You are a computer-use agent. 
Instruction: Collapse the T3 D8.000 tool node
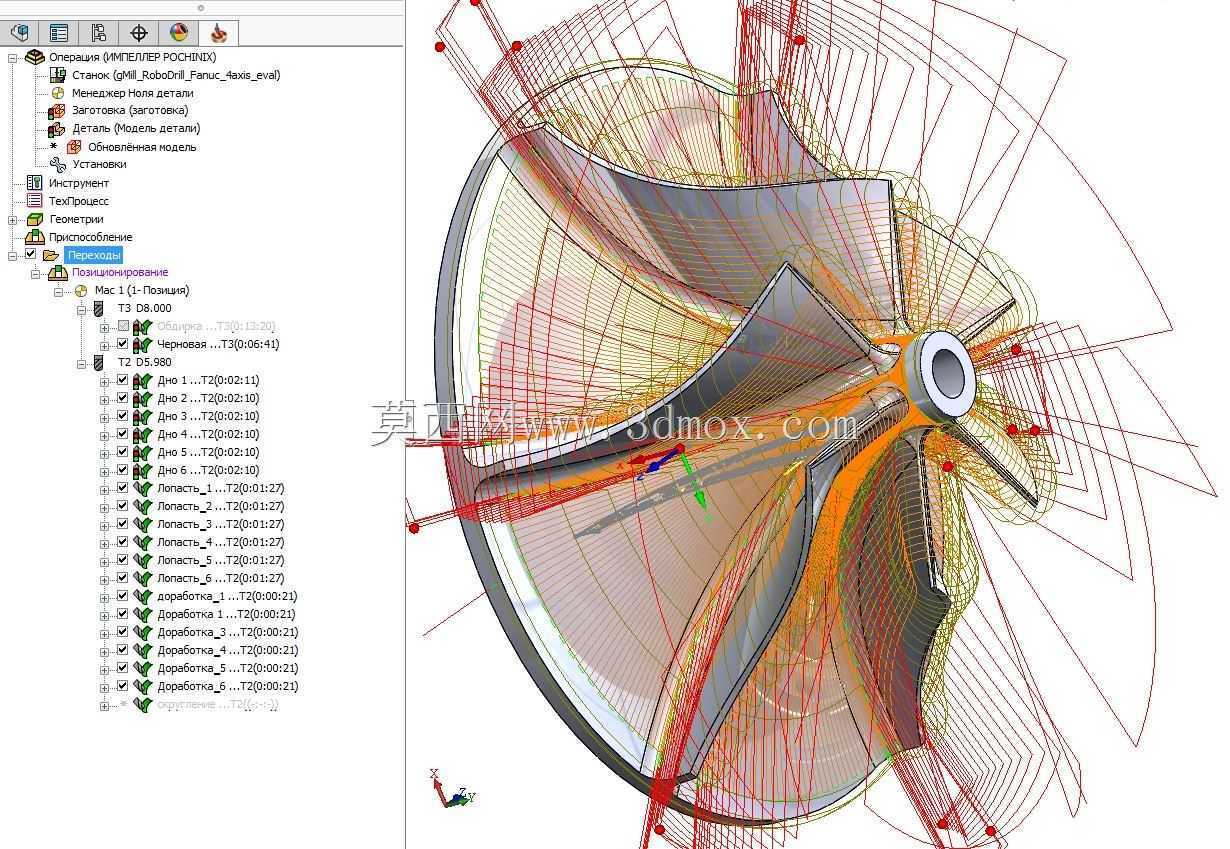click(82, 309)
